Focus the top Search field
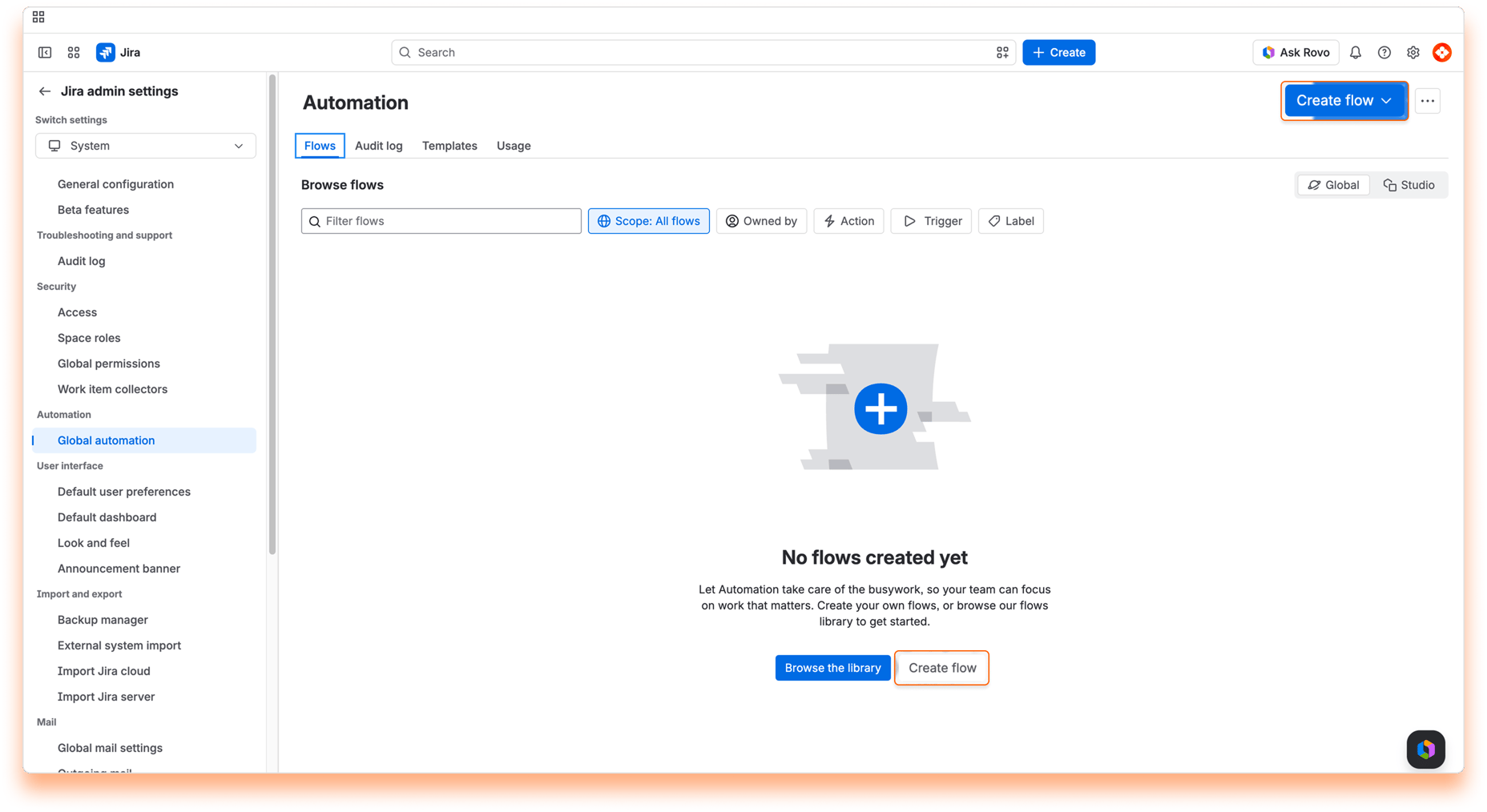1487x812 pixels. 703,53
